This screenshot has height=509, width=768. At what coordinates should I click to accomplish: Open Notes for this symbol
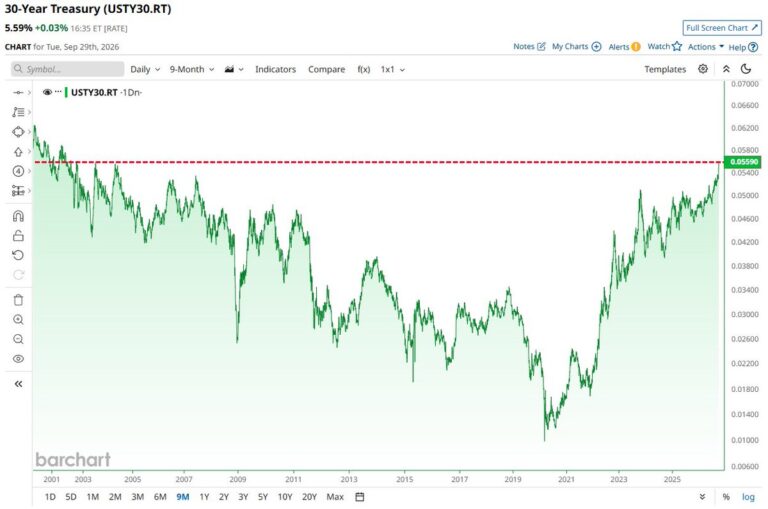tap(529, 47)
